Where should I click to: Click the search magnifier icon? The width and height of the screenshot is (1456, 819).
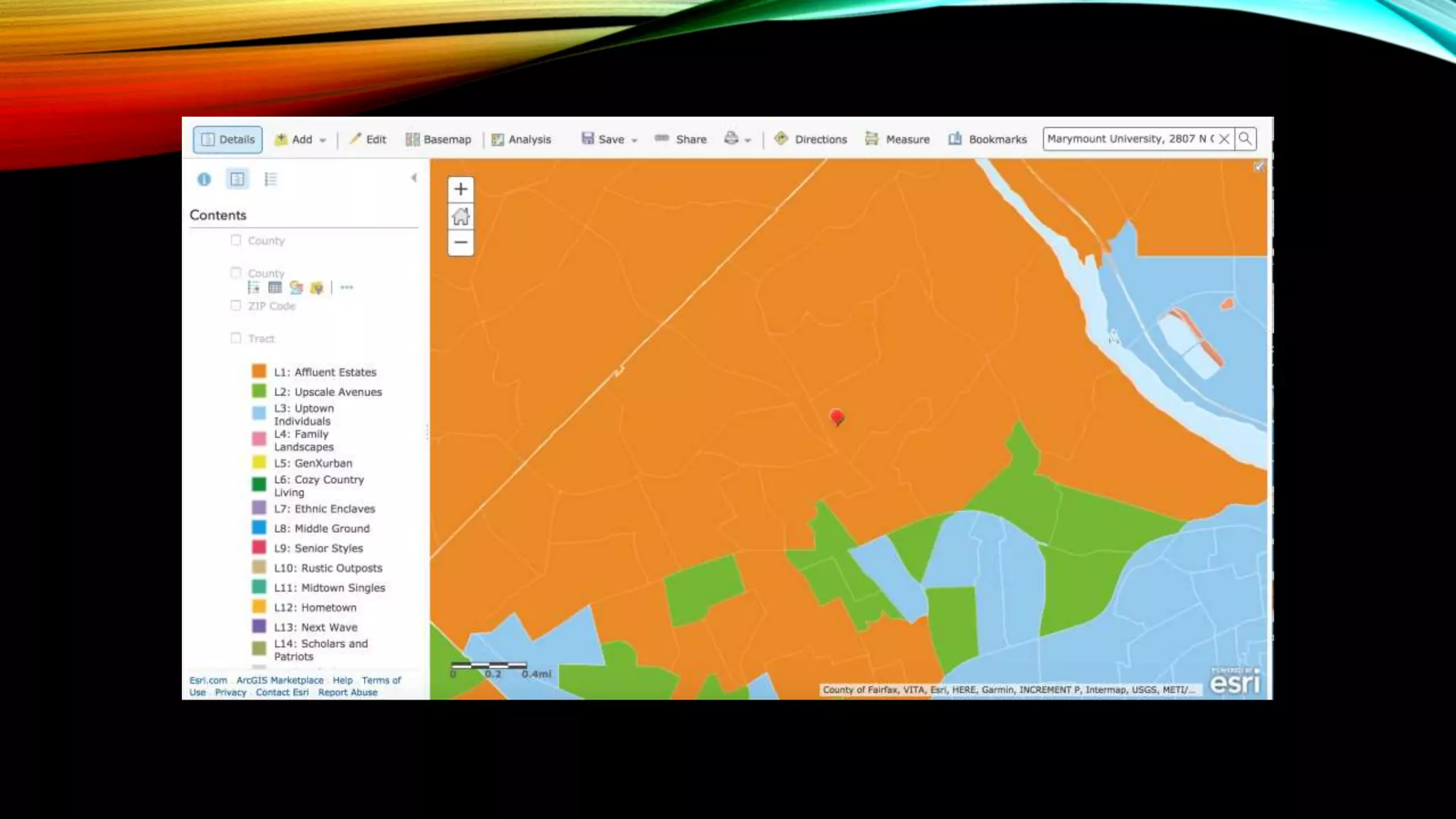click(x=1245, y=139)
